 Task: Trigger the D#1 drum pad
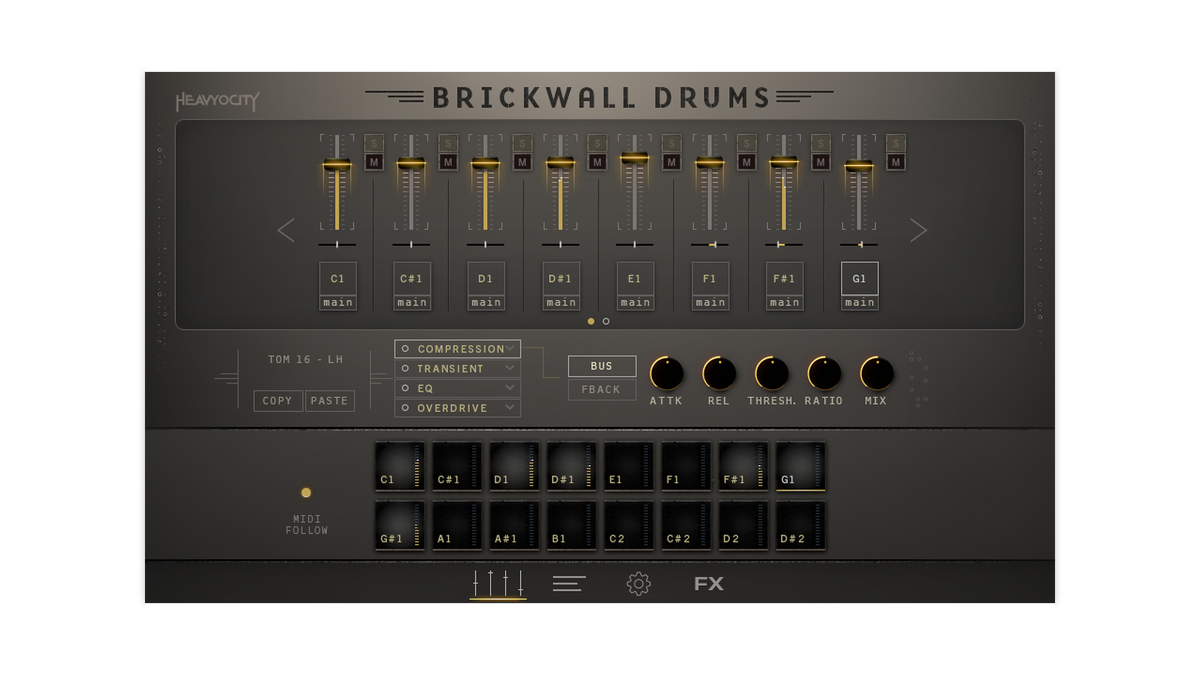click(x=571, y=467)
